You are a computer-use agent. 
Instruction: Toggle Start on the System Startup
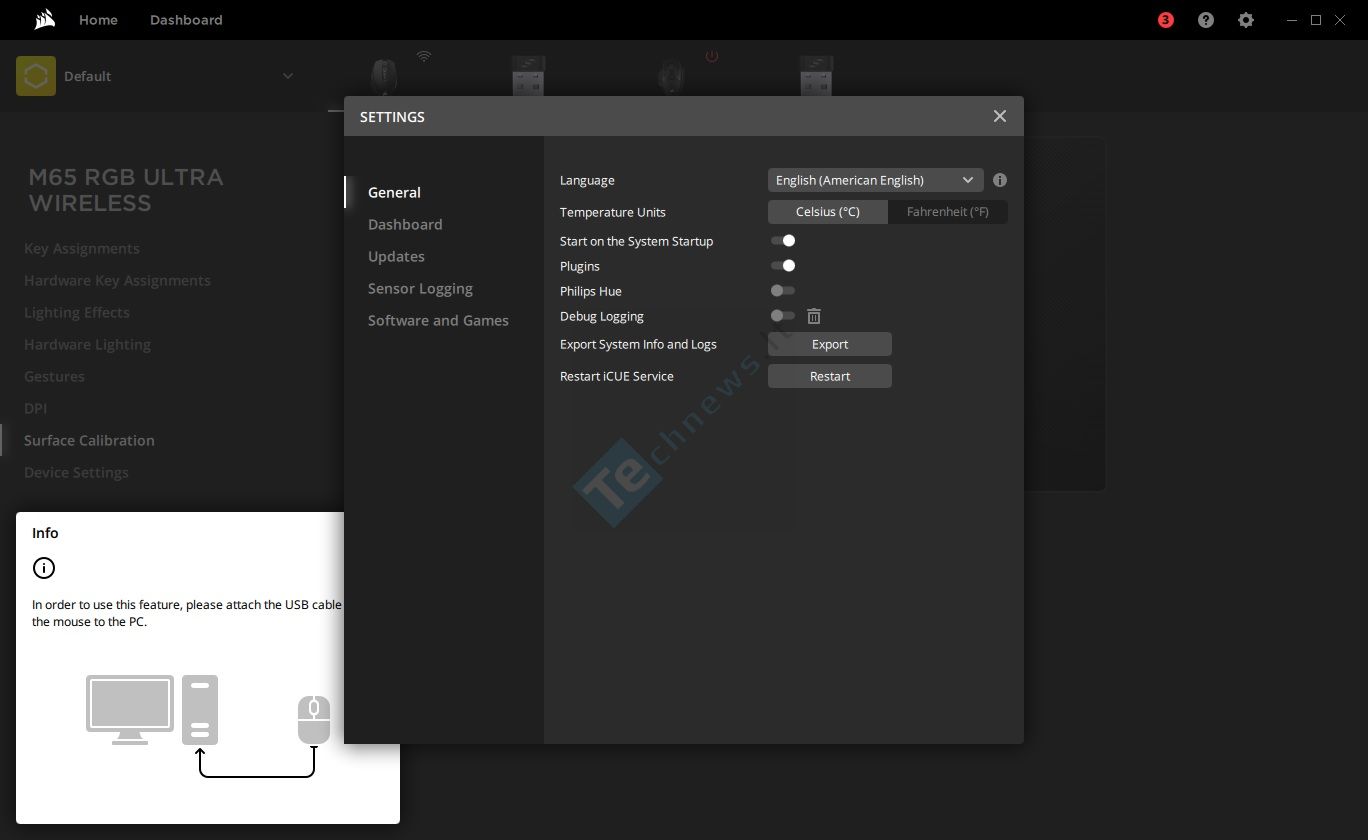[x=783, y=241]
